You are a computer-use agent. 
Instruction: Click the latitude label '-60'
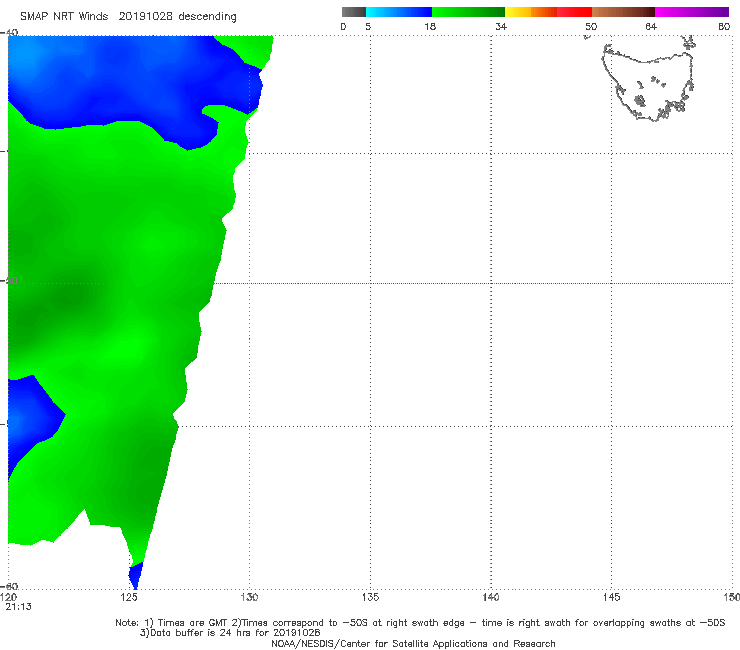click(9, 586)
